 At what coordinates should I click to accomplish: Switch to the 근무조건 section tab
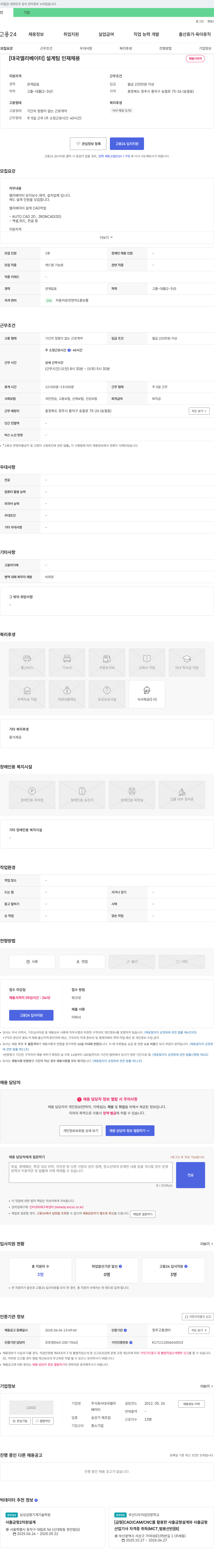(x=46, y=48)
